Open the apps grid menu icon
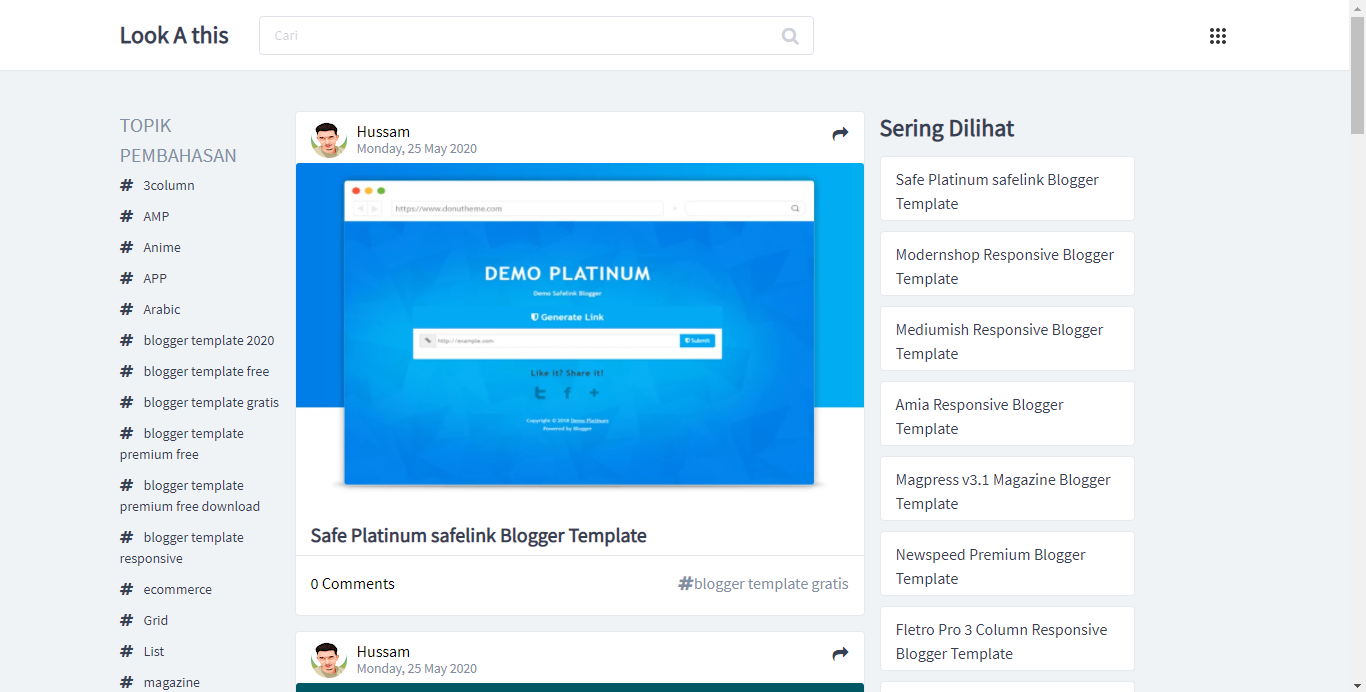This screenshot has width=1366, height=692. point(1217,36)
